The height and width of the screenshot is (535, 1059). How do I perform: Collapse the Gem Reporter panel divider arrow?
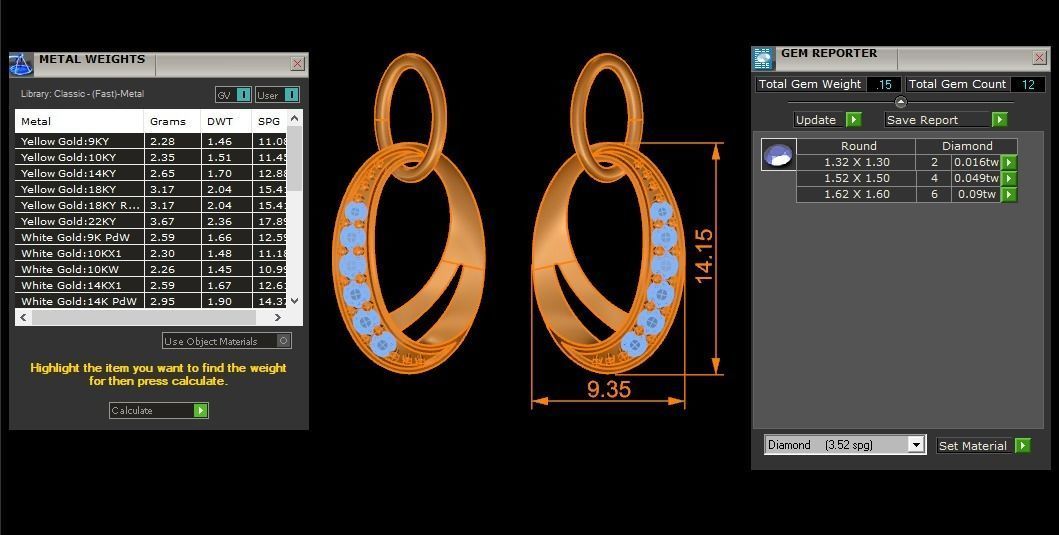[x=900, y=102]
